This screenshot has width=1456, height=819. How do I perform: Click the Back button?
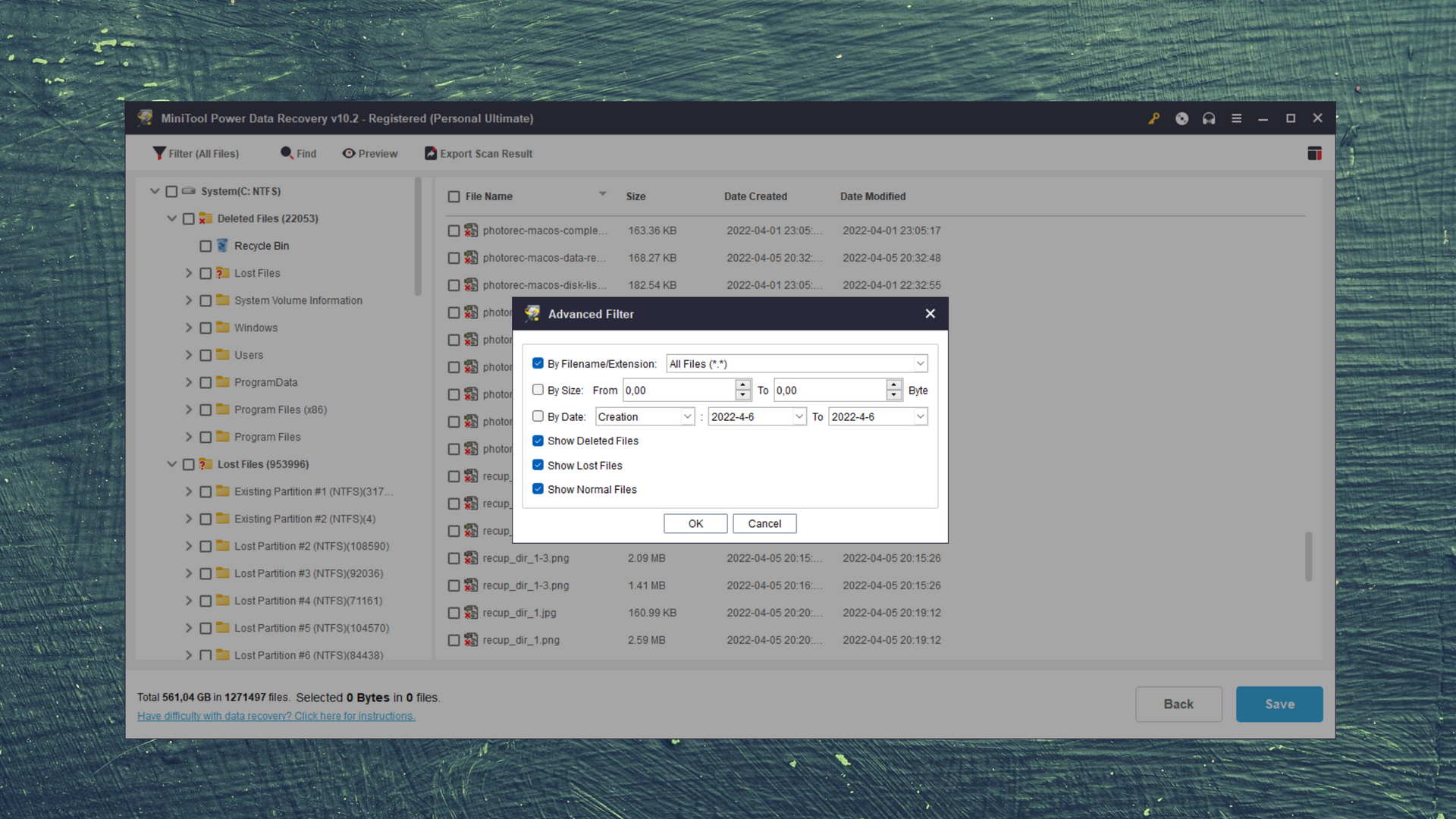(x=1178, y=704)
